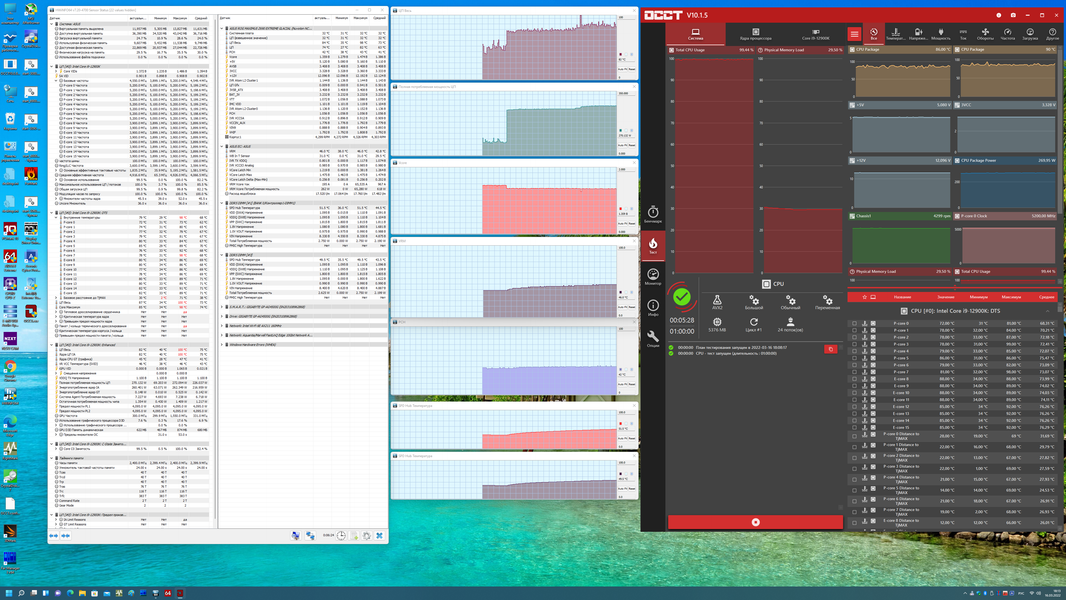1066x600 pixels.
Task: Switch to the Система tab in OCCT
Action: tap(695, 34)
